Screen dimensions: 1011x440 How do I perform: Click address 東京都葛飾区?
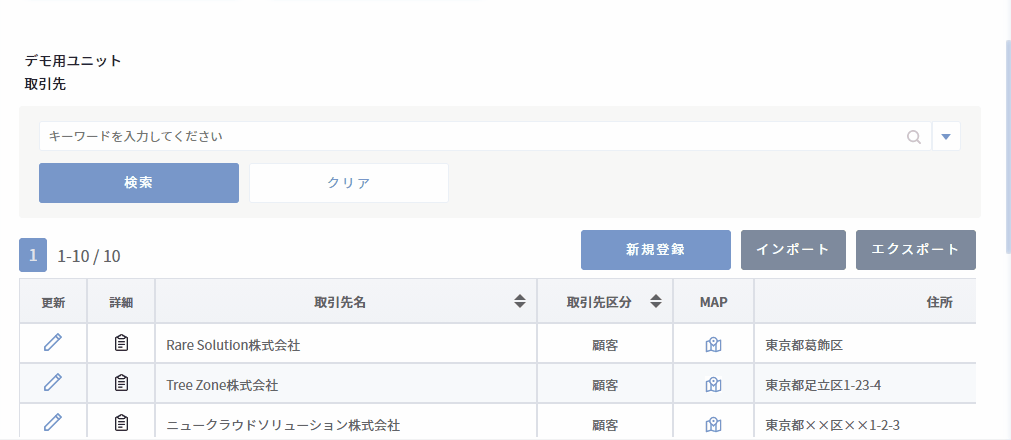(x=804, y=345)
